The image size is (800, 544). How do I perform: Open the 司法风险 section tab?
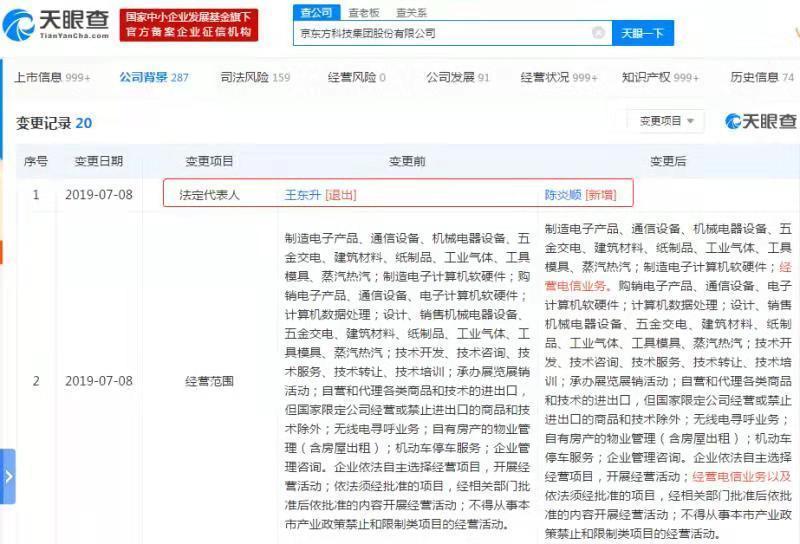pos(255,78)
